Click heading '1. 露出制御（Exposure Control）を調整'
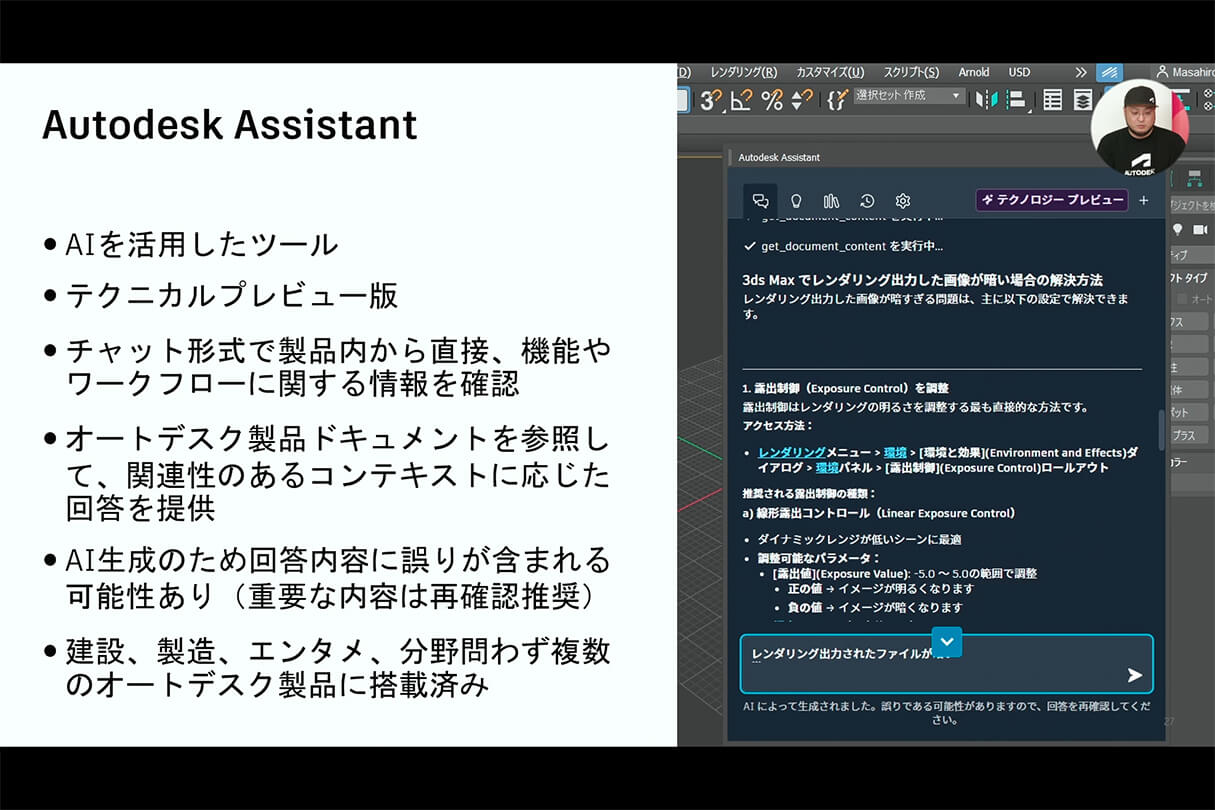Viewport: 1215px width, 810px height. pyautogui.click(x=845, y=388)
